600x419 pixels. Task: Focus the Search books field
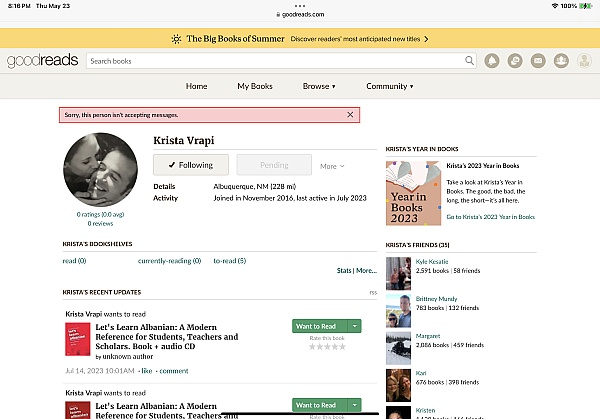(x=281, y=61)
